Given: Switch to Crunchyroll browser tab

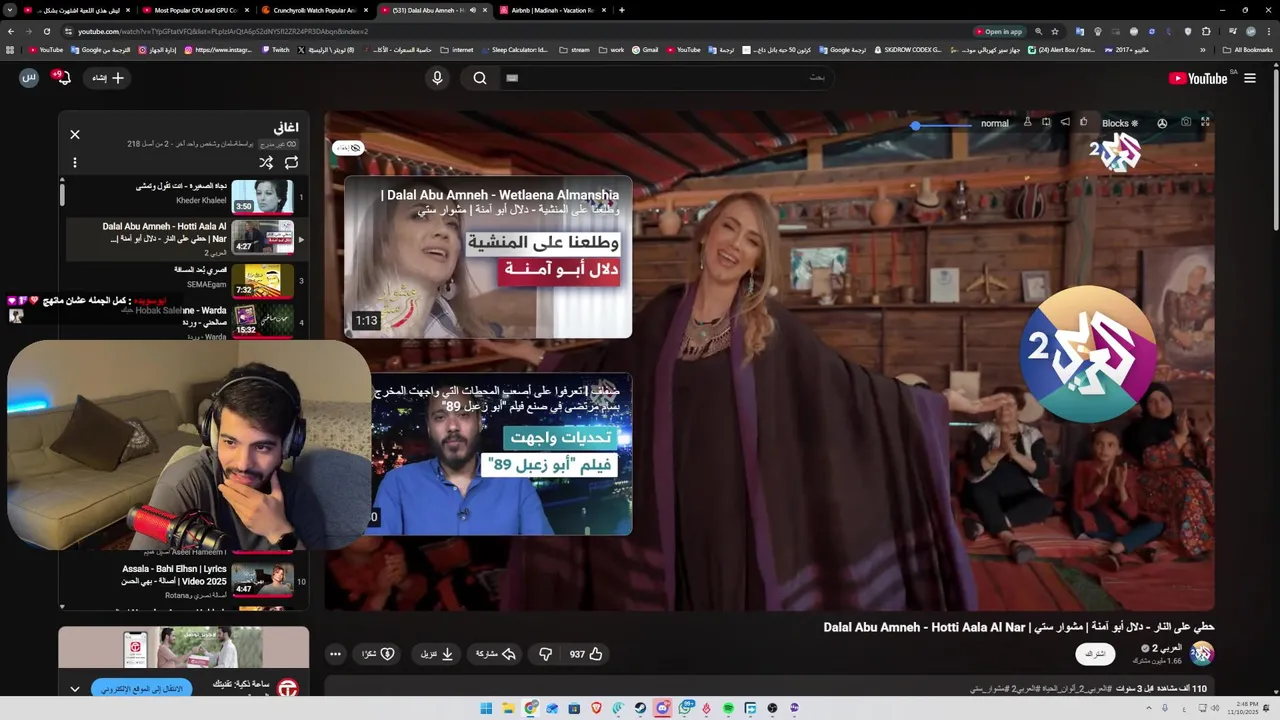Looking at the screenshot, I should point(314,10).
